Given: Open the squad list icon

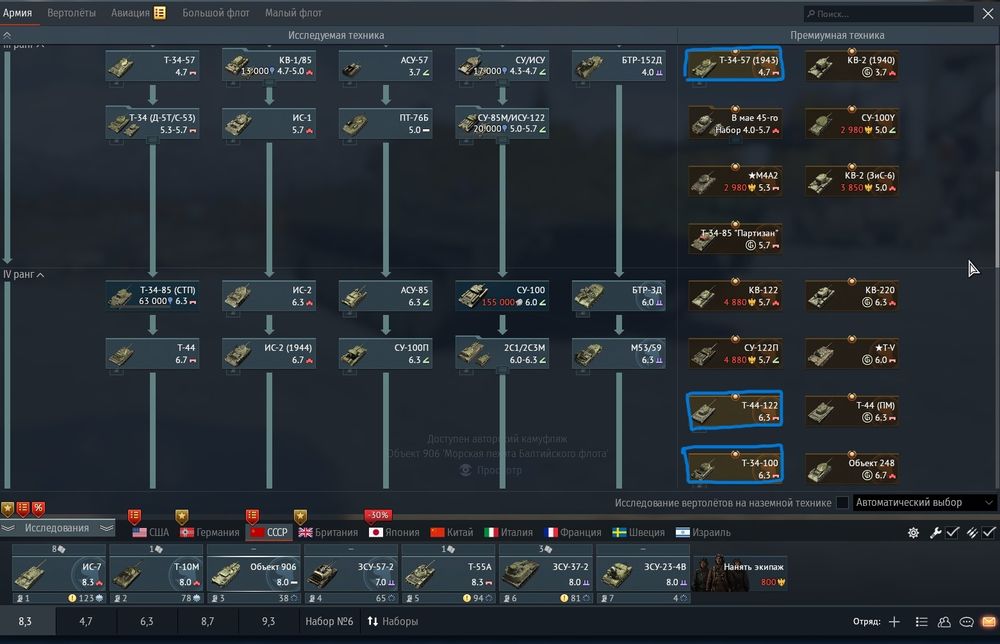Looking at the screenshot, I should pyautogui.click(x=922, y=622).
